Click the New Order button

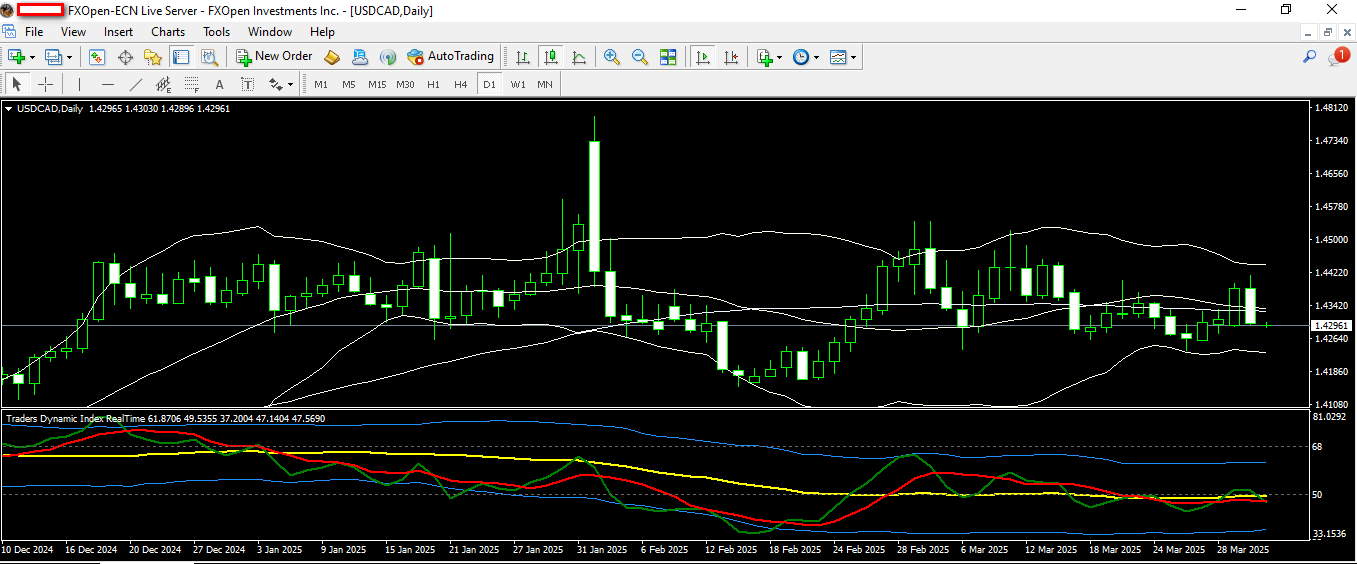click(274, 57)
